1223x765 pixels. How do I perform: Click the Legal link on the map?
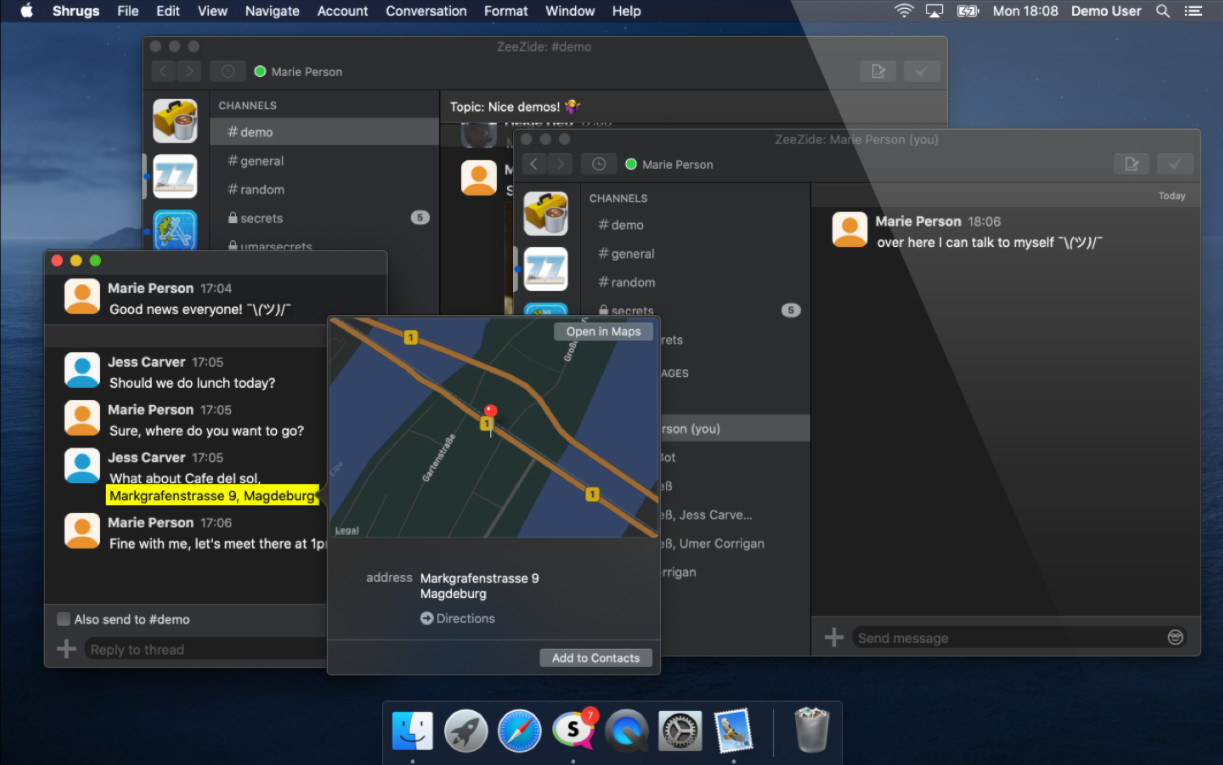[346, 530]
